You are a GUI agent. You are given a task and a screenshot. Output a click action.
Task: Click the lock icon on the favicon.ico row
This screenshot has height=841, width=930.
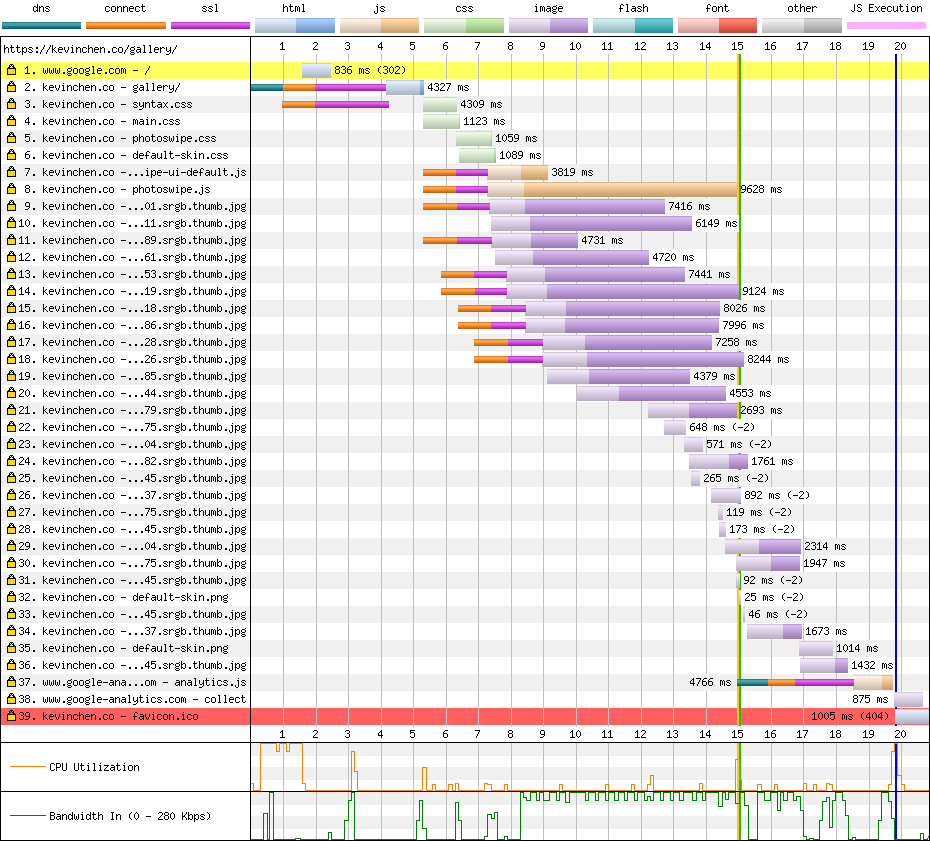[x=12, y=717]
